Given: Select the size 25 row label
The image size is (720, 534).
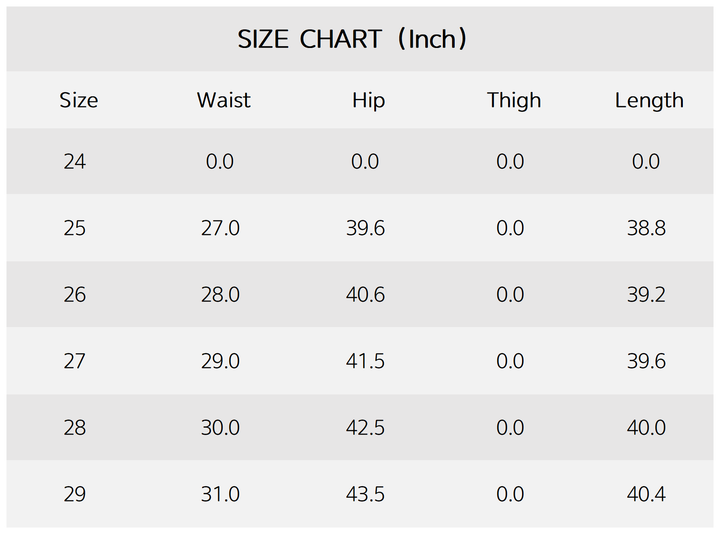Looking at the screenshot, I should (x=75, y=228).
